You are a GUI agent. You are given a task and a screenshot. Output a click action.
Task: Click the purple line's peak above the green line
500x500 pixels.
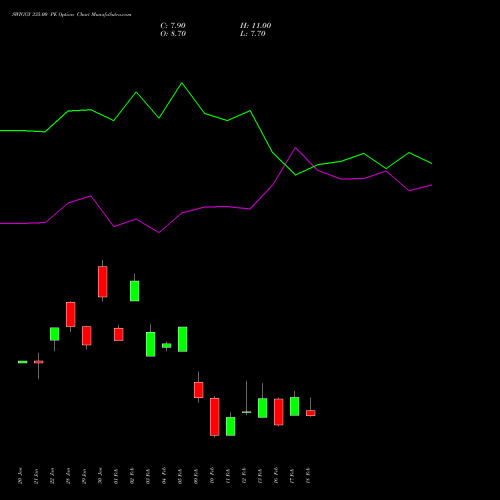[x=295, y=148]
